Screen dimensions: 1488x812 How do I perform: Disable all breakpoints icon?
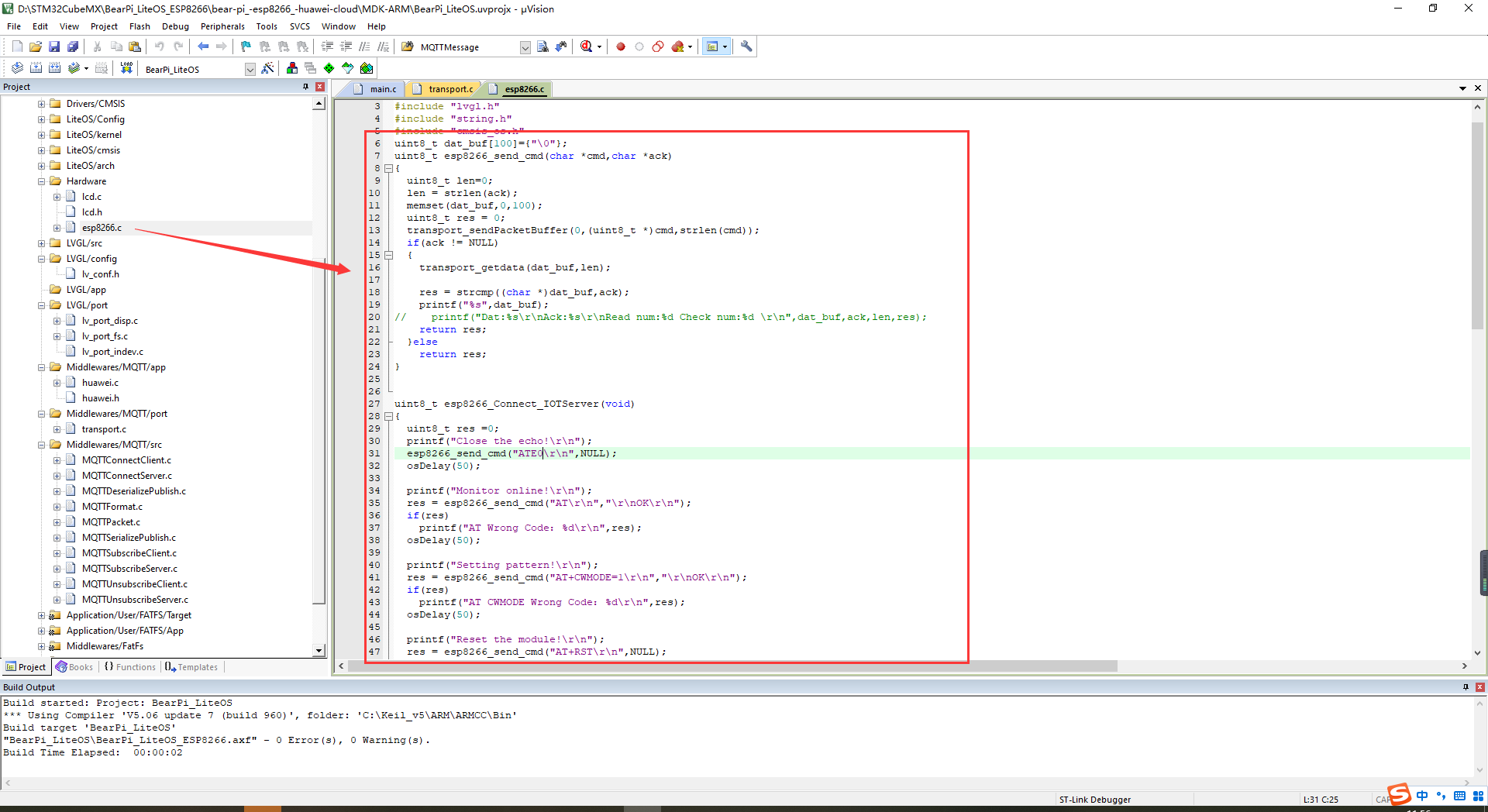658,46
